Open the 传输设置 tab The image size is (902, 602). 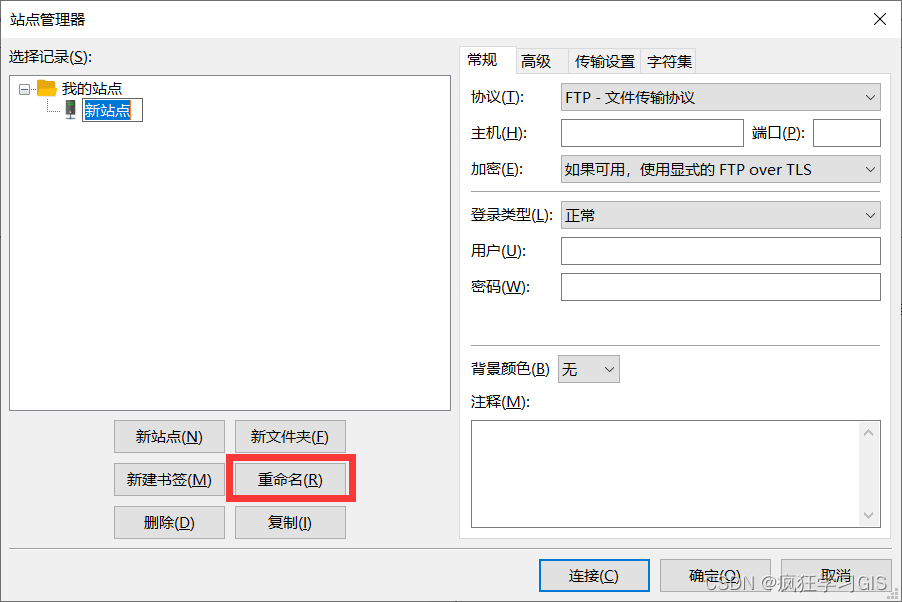(x=605, y=61)
